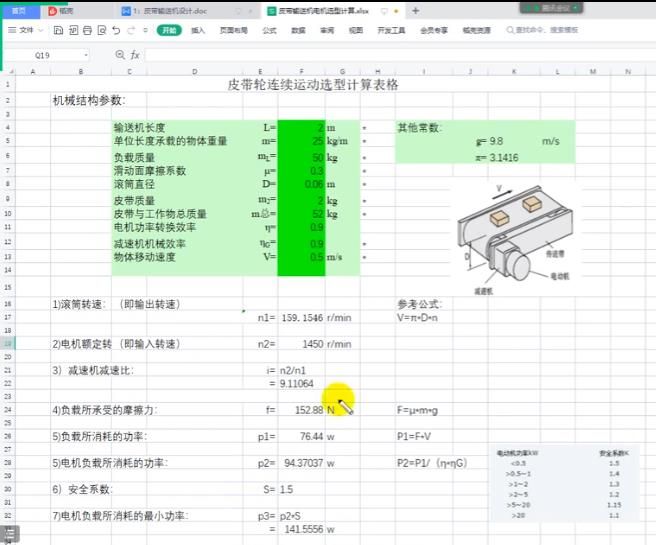Click the 物体移动速度 label cell
The height and width of the screenshot is (545, 656).
point(145,256)
